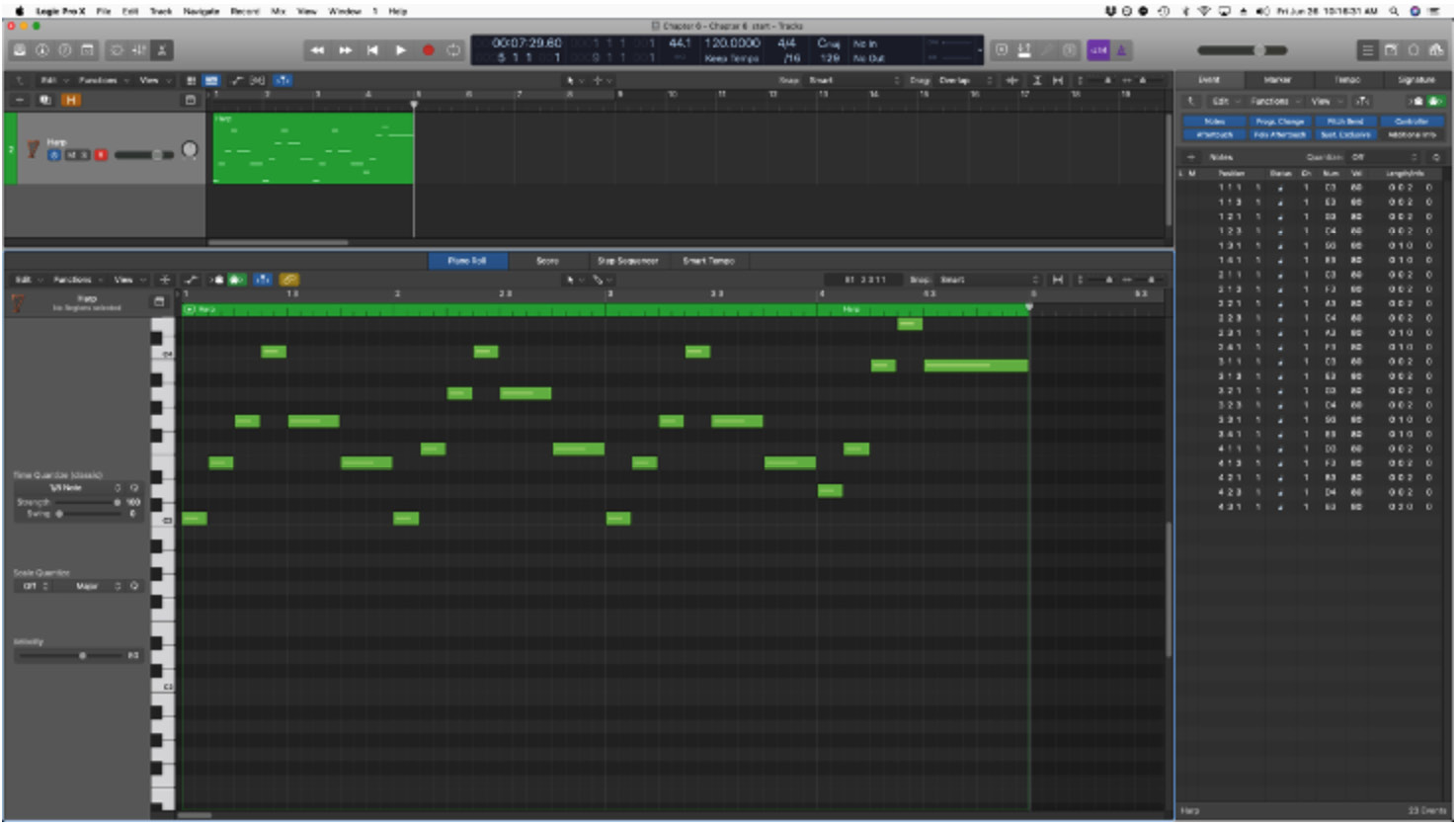Open the List Editors panel
The height and width of the screenshot is (828, 1456).
(x=1368, y=50)
